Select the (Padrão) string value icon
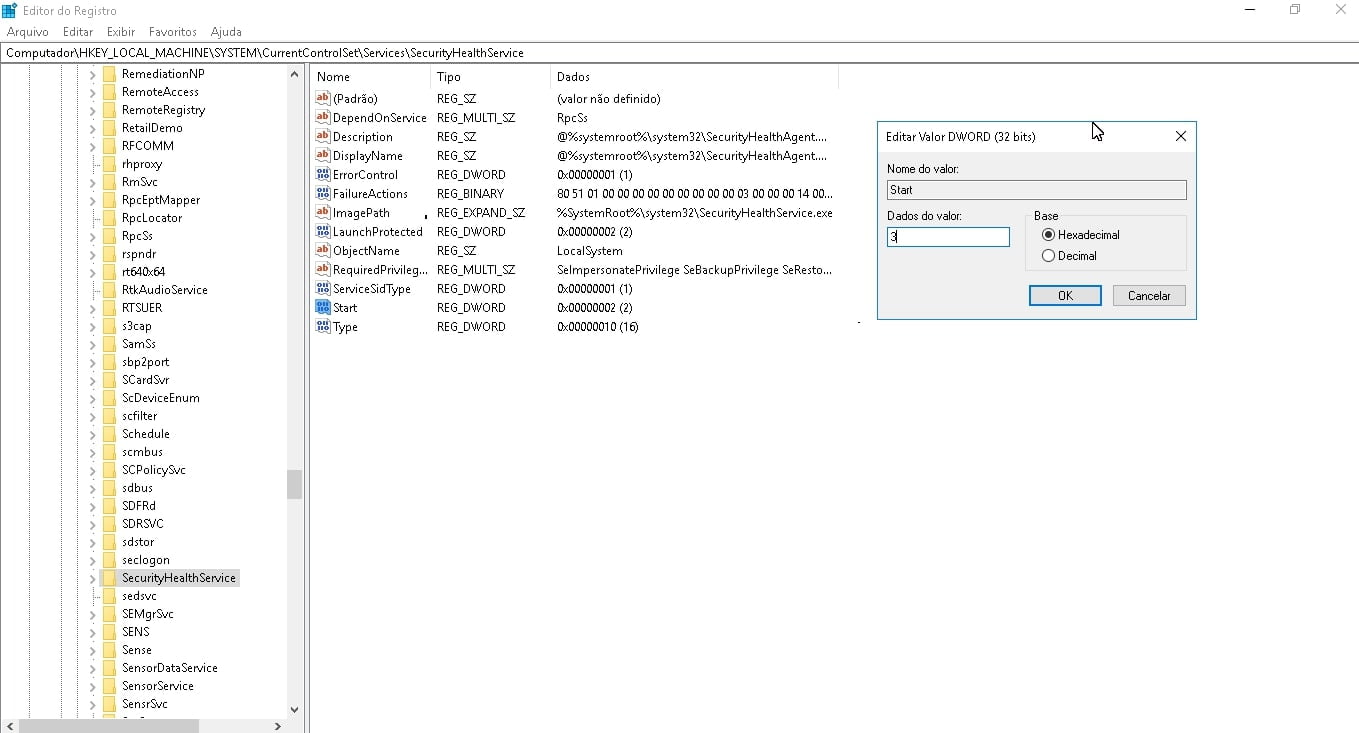1359x733 pixels. pyautogui.click(x=322, y=98)
